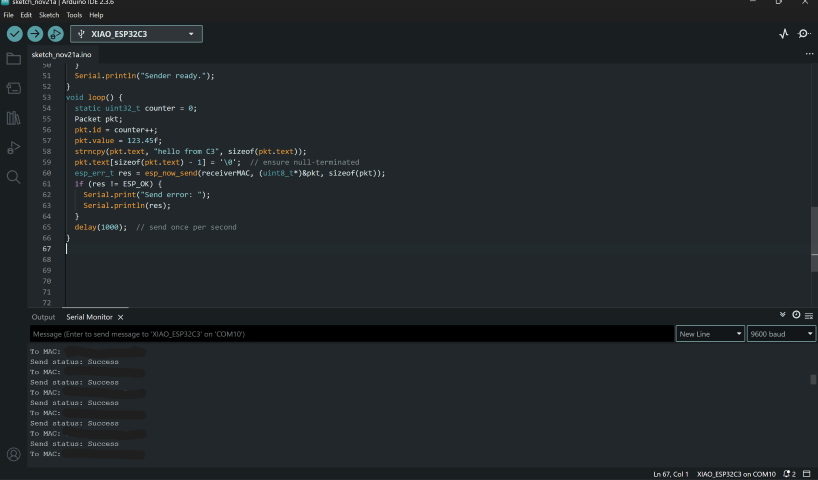818x480 pixels.
Task: Open the New Line ending dropdown
Action: point(710,334)
